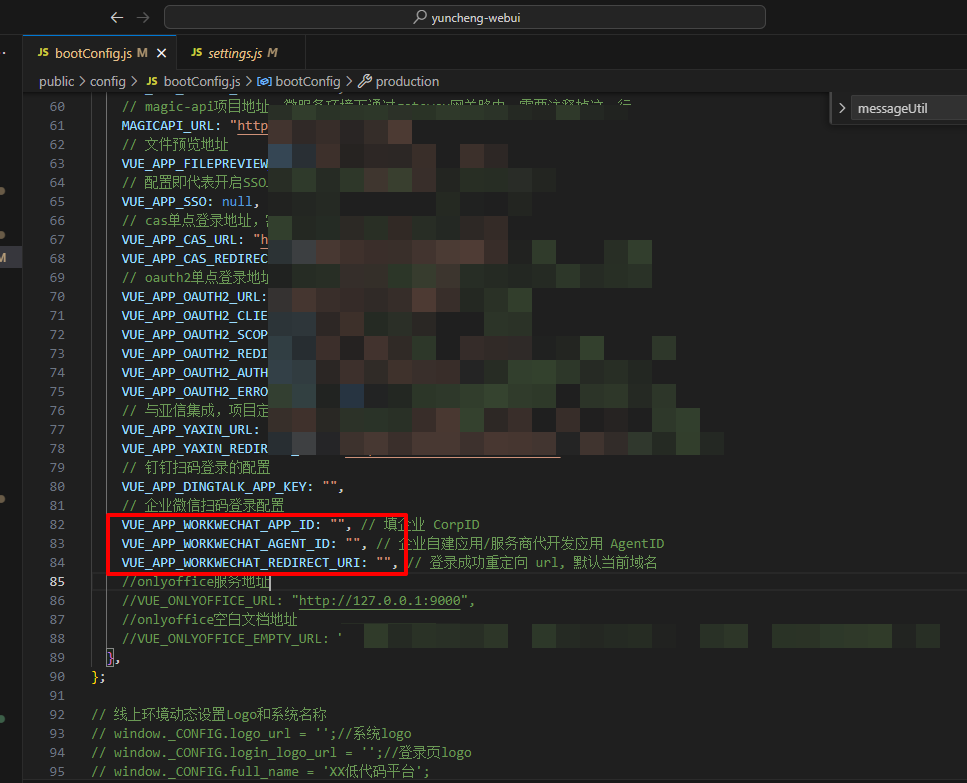Select the config breadcrumb folder
Screen dimensions: 967x783
coord(108,81)
